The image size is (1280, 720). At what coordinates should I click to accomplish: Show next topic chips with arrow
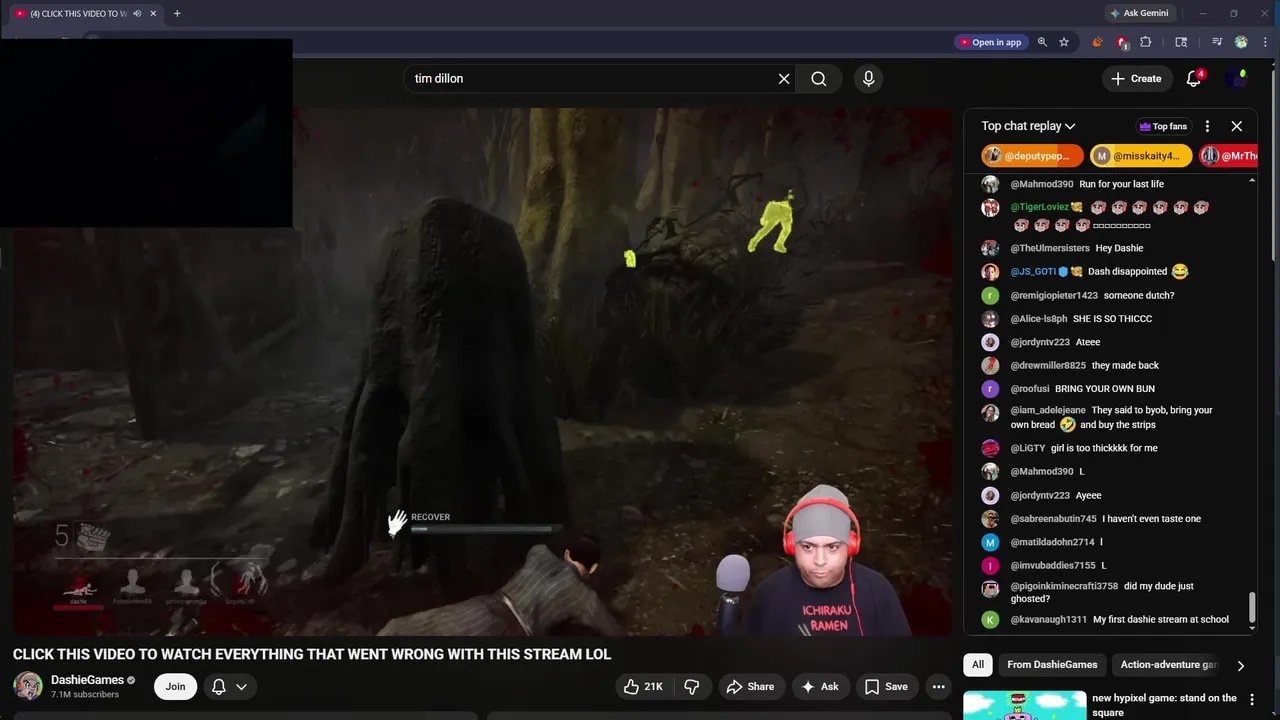click(1240, 665)
